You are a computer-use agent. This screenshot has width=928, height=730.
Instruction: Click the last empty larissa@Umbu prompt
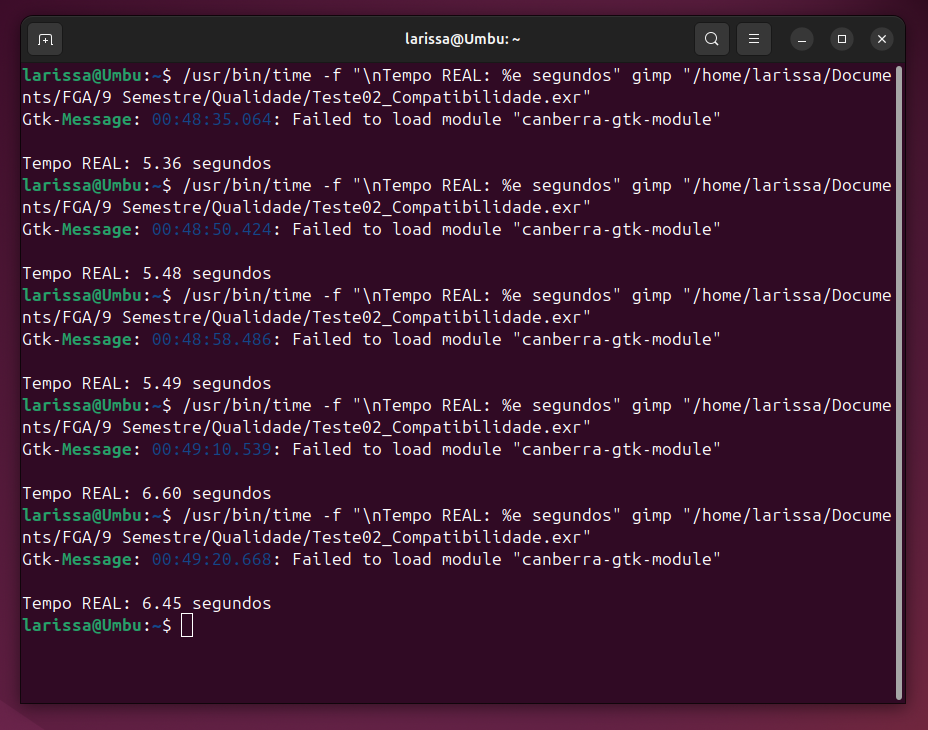[x=97, y=625]
